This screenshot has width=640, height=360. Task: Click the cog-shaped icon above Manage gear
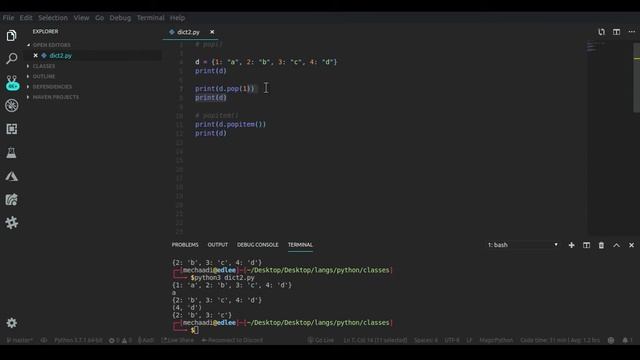click(11, 222)
